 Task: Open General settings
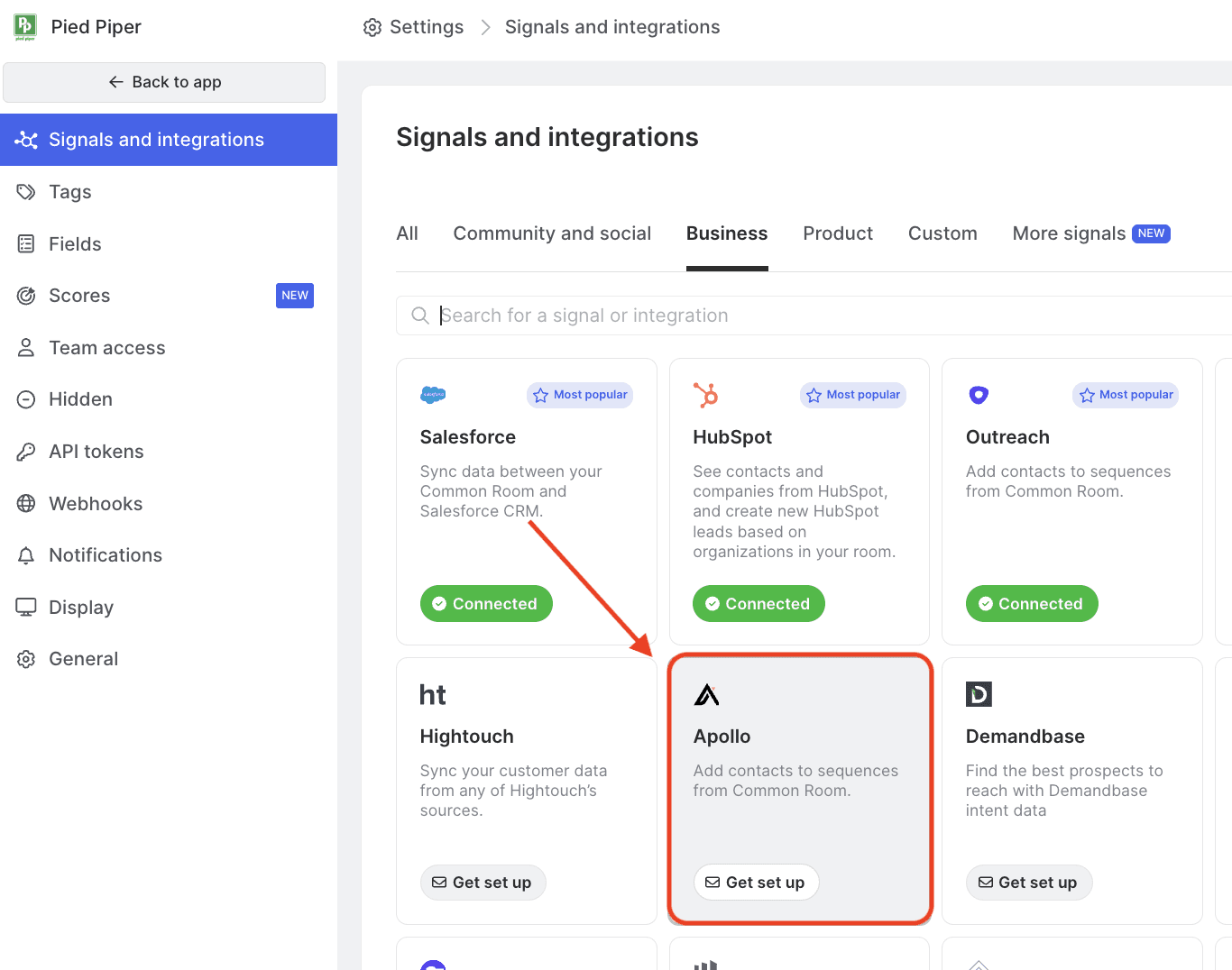tap(169, 659)
